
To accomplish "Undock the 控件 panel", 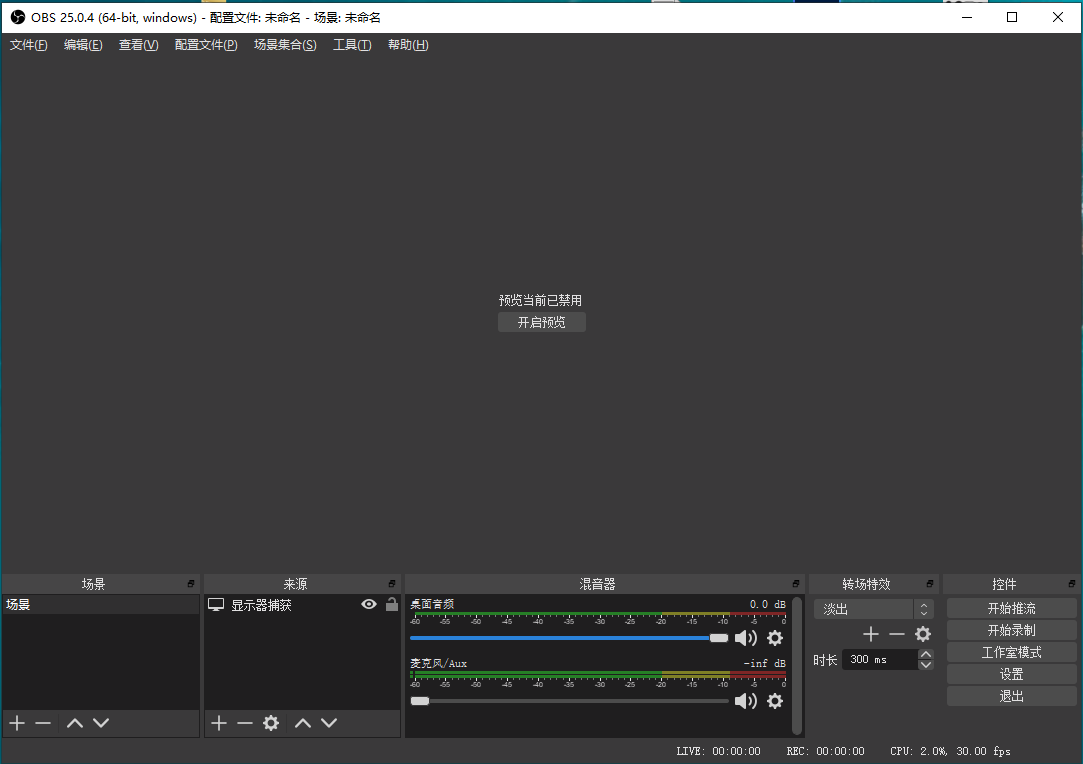I will tap(1071, 584).
